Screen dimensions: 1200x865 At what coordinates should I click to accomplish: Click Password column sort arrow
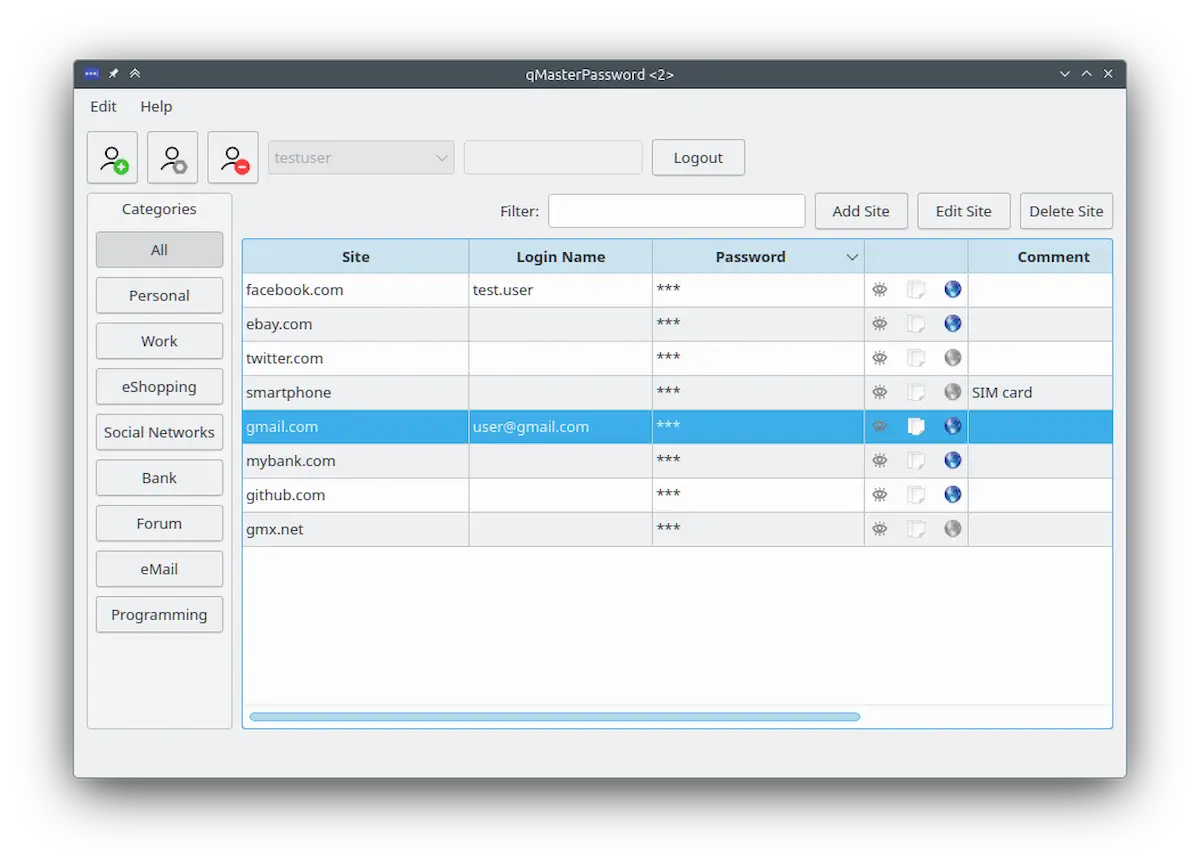click(x=852, y=257)
